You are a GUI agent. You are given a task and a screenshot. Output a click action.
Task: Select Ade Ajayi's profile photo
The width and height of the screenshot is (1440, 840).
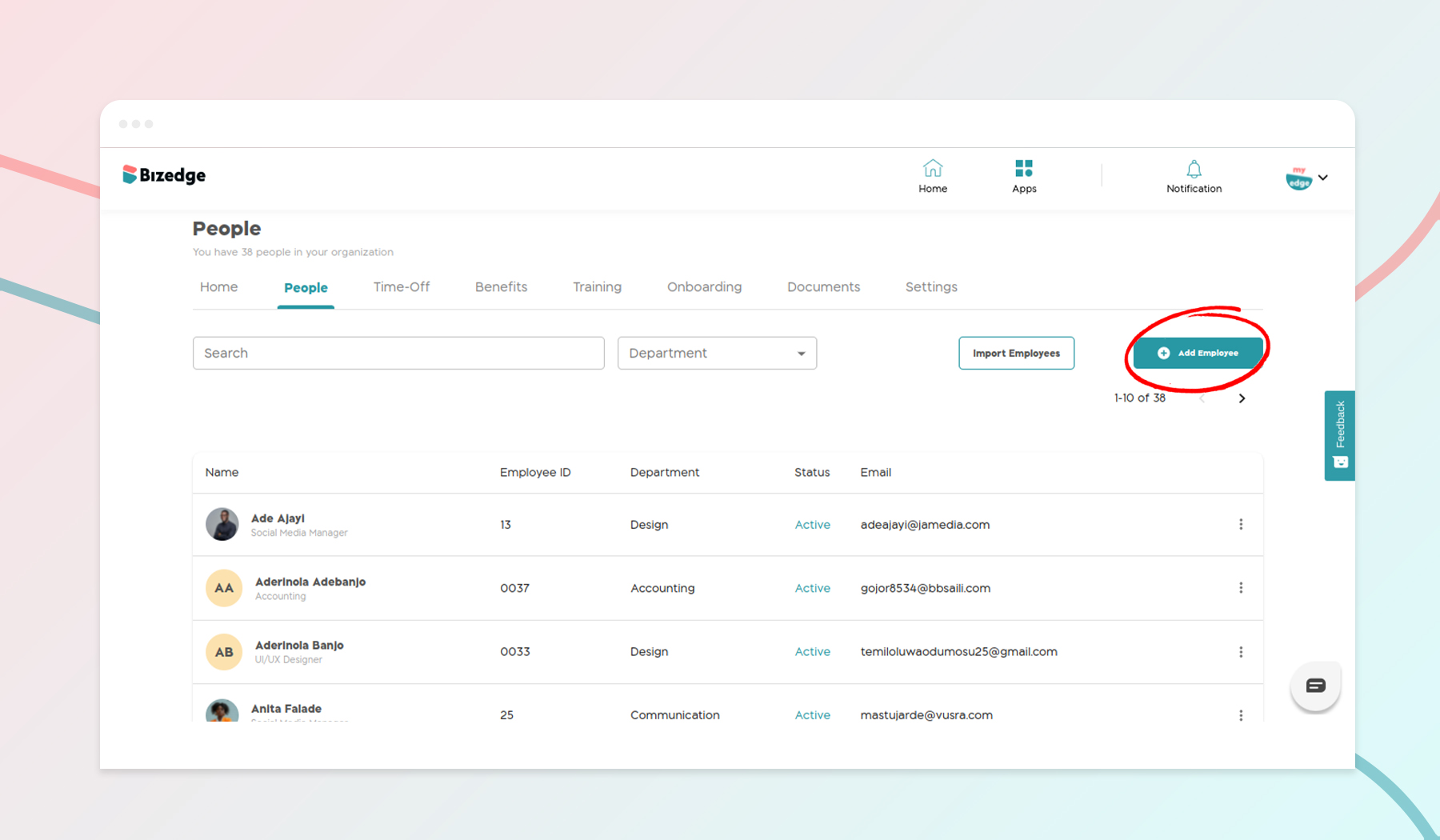click(222, 525)
